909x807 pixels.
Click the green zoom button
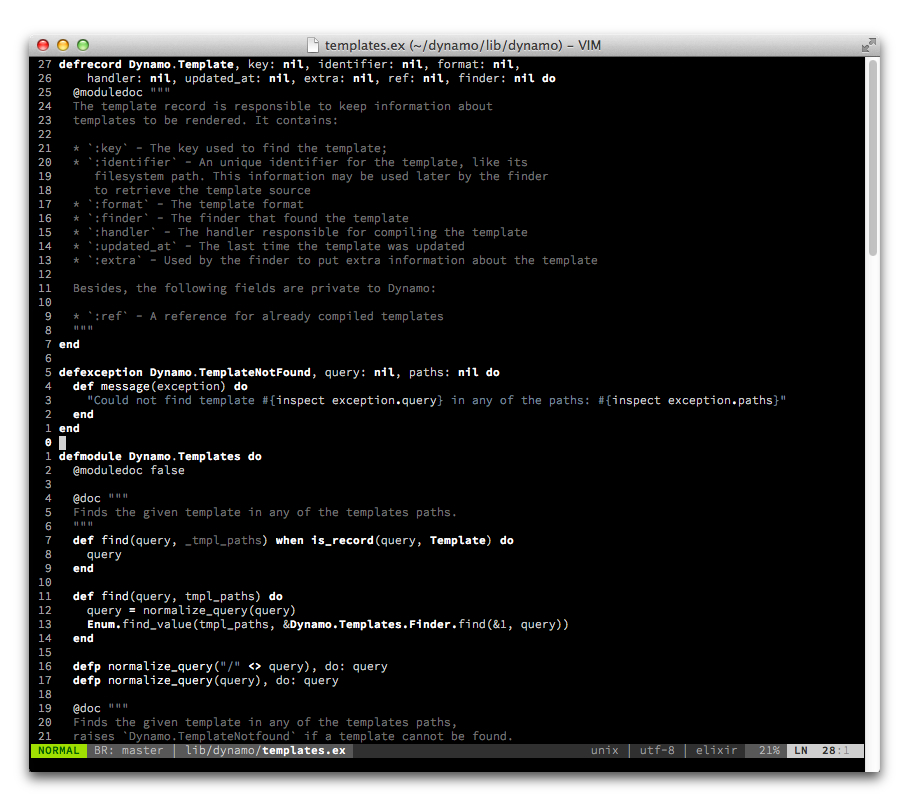pyautogui.click(x=83, y=45)
